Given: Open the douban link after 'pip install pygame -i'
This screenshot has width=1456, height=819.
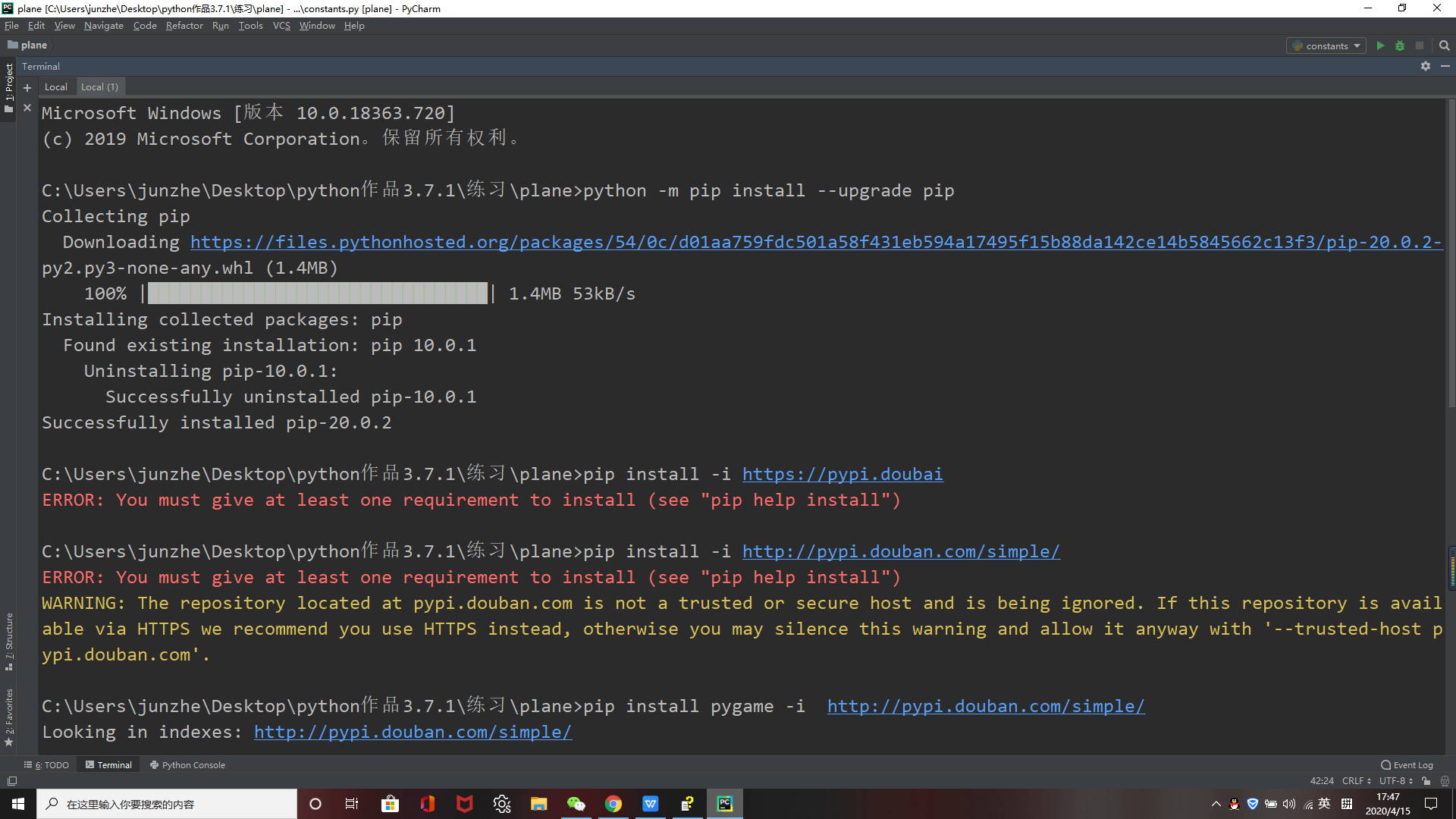Looking at the screenshot, I should pos(986,707).
